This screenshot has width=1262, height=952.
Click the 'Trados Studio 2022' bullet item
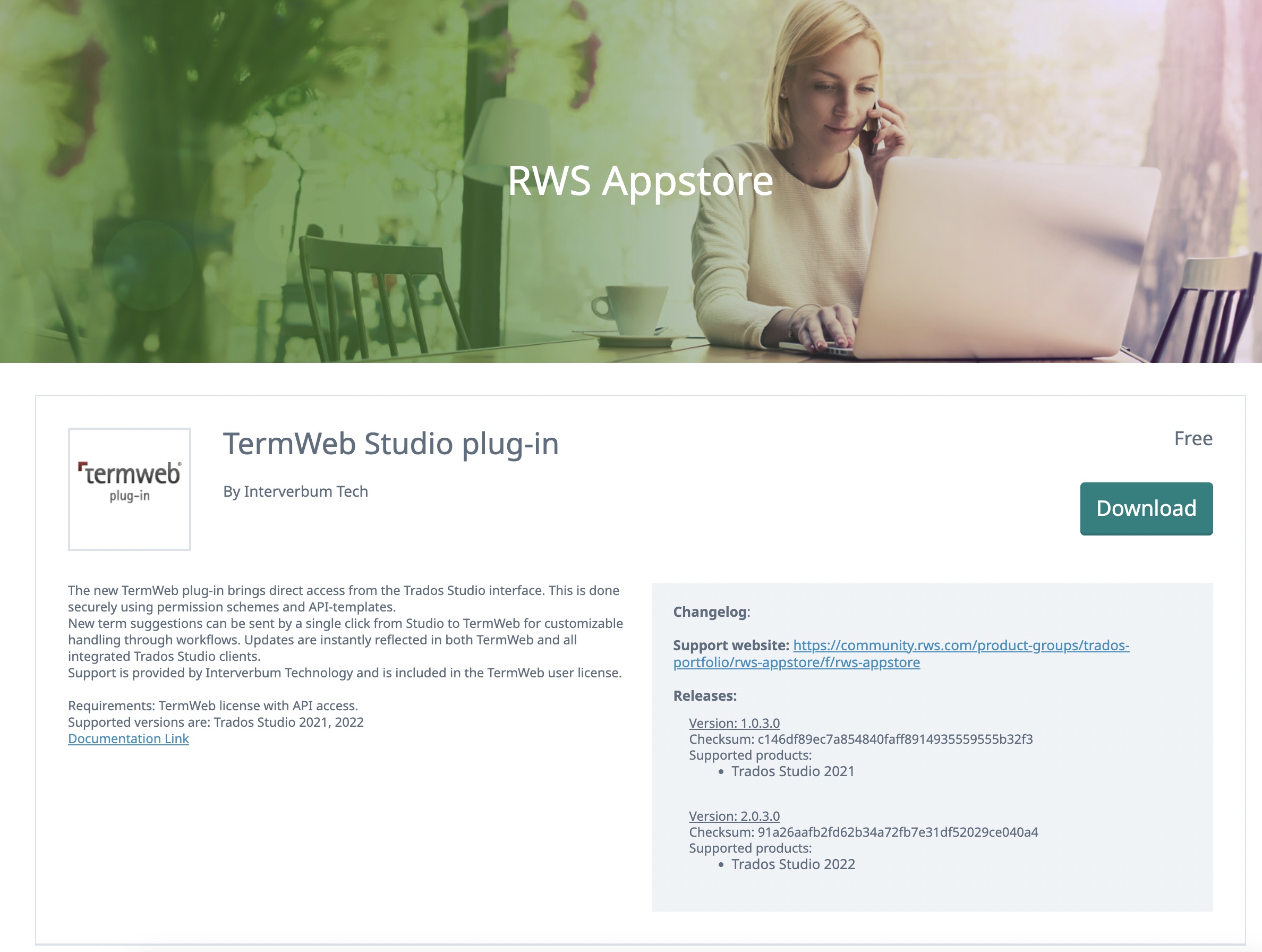pos(793,864)
